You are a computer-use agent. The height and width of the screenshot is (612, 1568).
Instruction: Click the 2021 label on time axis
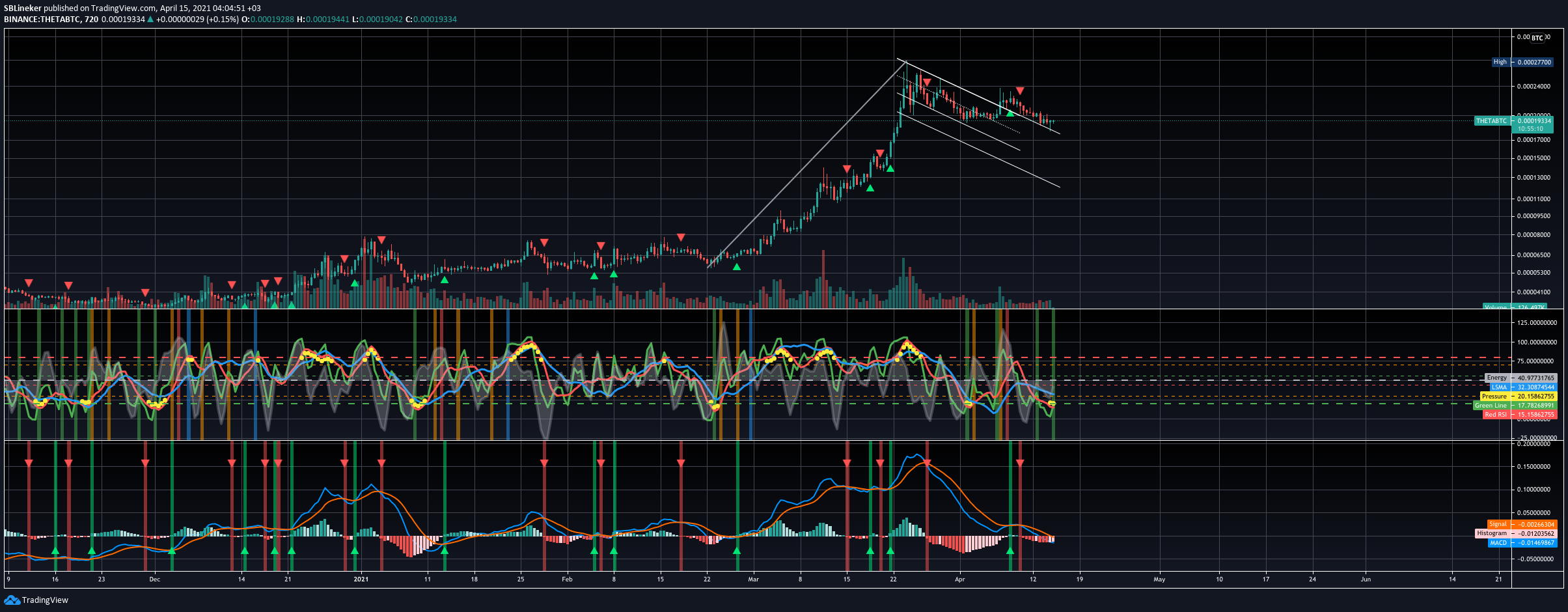click(x=361, y=579)
